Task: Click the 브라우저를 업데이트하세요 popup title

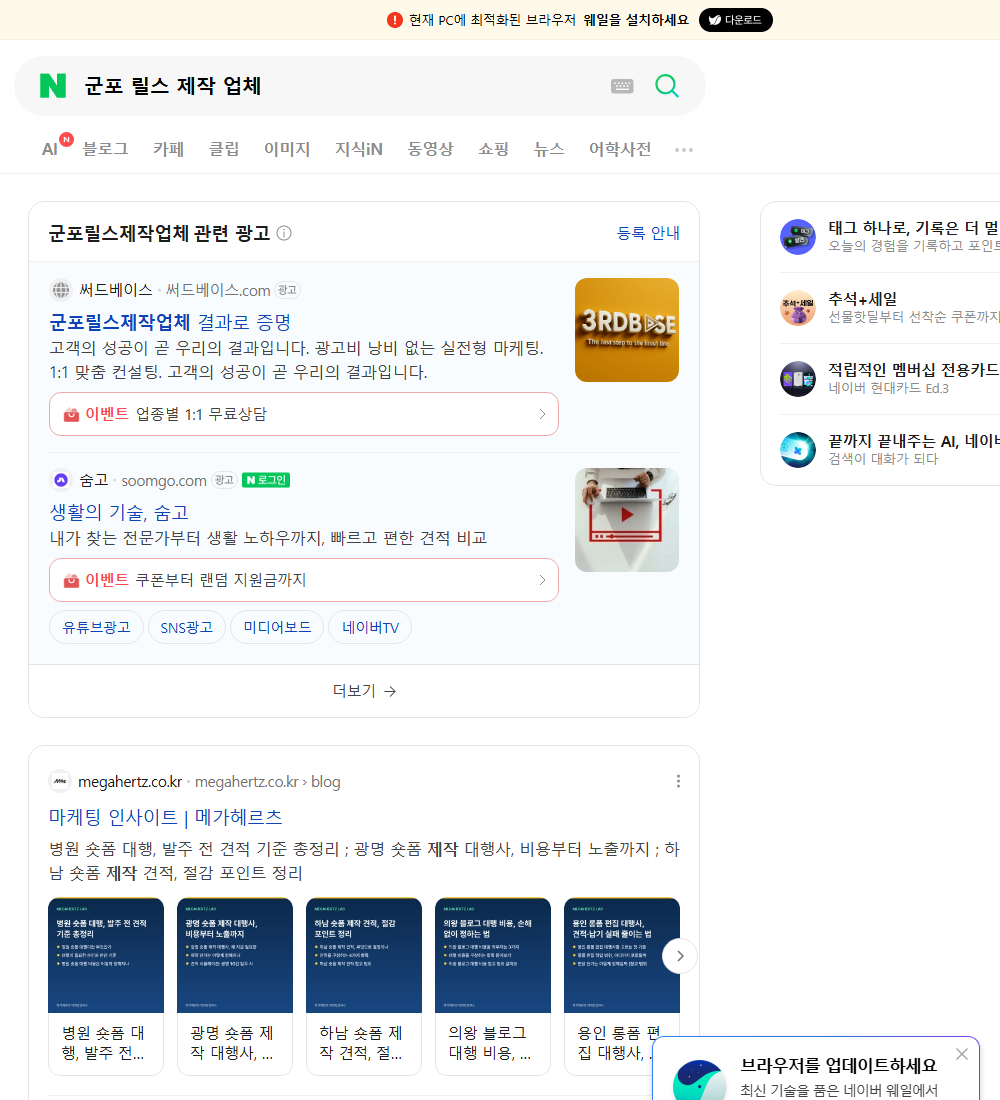Action: pos(839,1066)
